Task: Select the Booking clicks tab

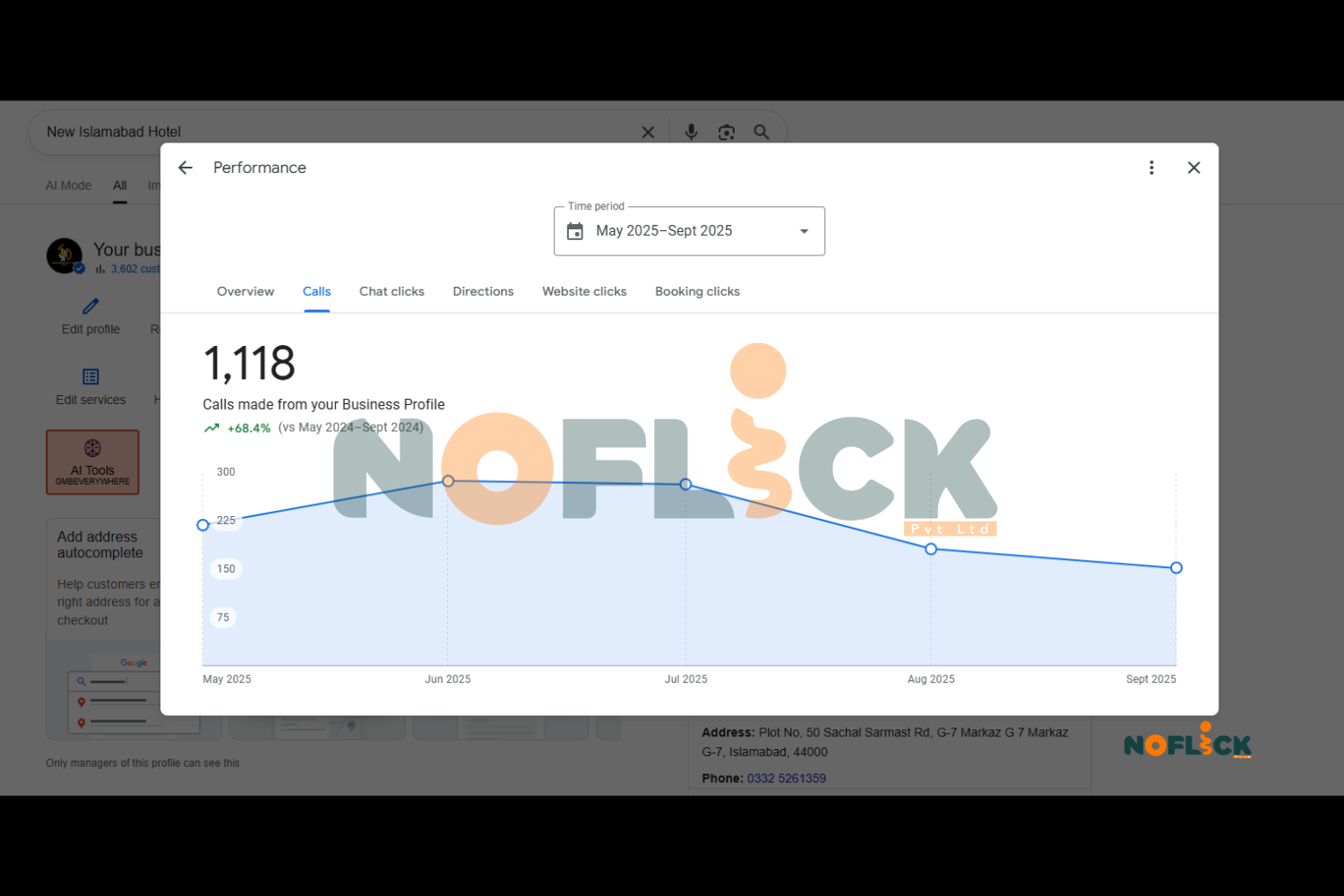Action: point(697,291)
